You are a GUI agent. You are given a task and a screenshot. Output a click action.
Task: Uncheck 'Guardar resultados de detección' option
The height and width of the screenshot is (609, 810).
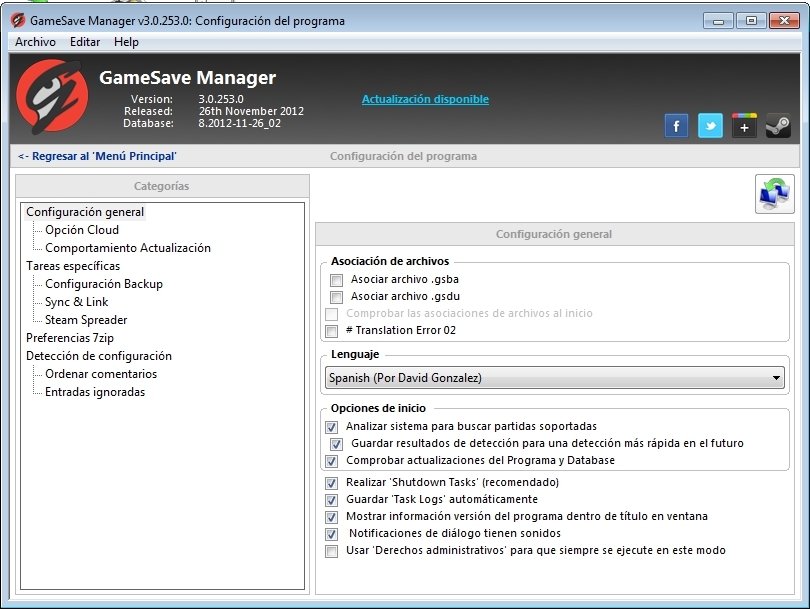(336, 444)
